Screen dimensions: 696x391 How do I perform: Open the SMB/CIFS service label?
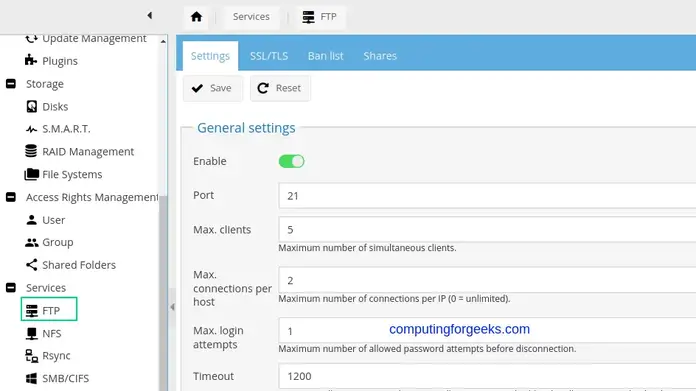click(66, 379)
